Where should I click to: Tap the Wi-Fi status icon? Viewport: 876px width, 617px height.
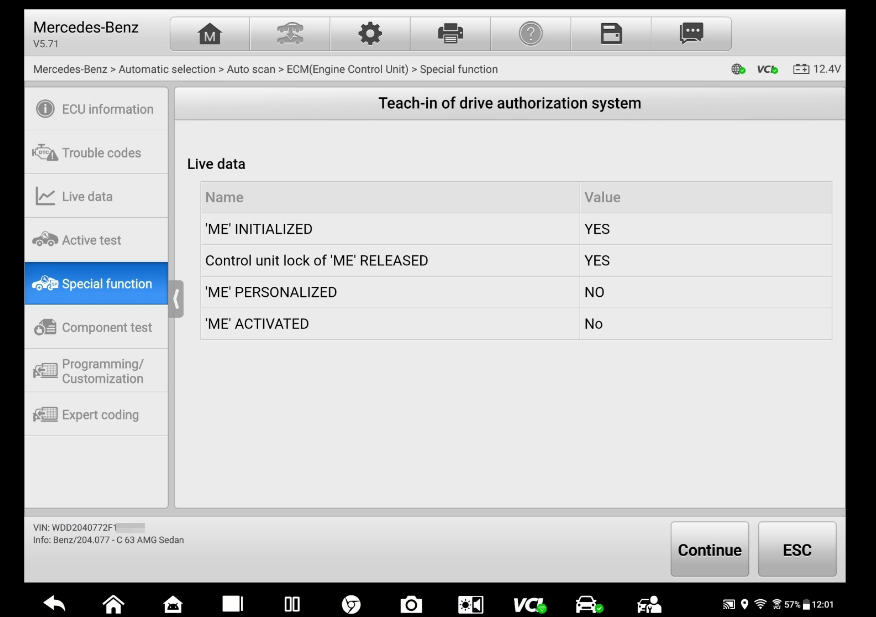pos(760,604)
